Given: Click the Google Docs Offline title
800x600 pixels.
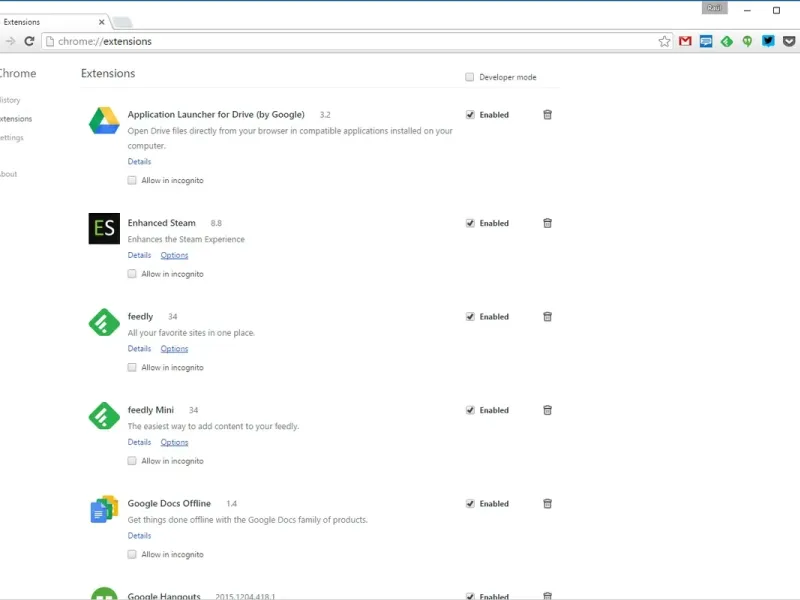Looking at the screenshot, I should (x=169, y=503).
